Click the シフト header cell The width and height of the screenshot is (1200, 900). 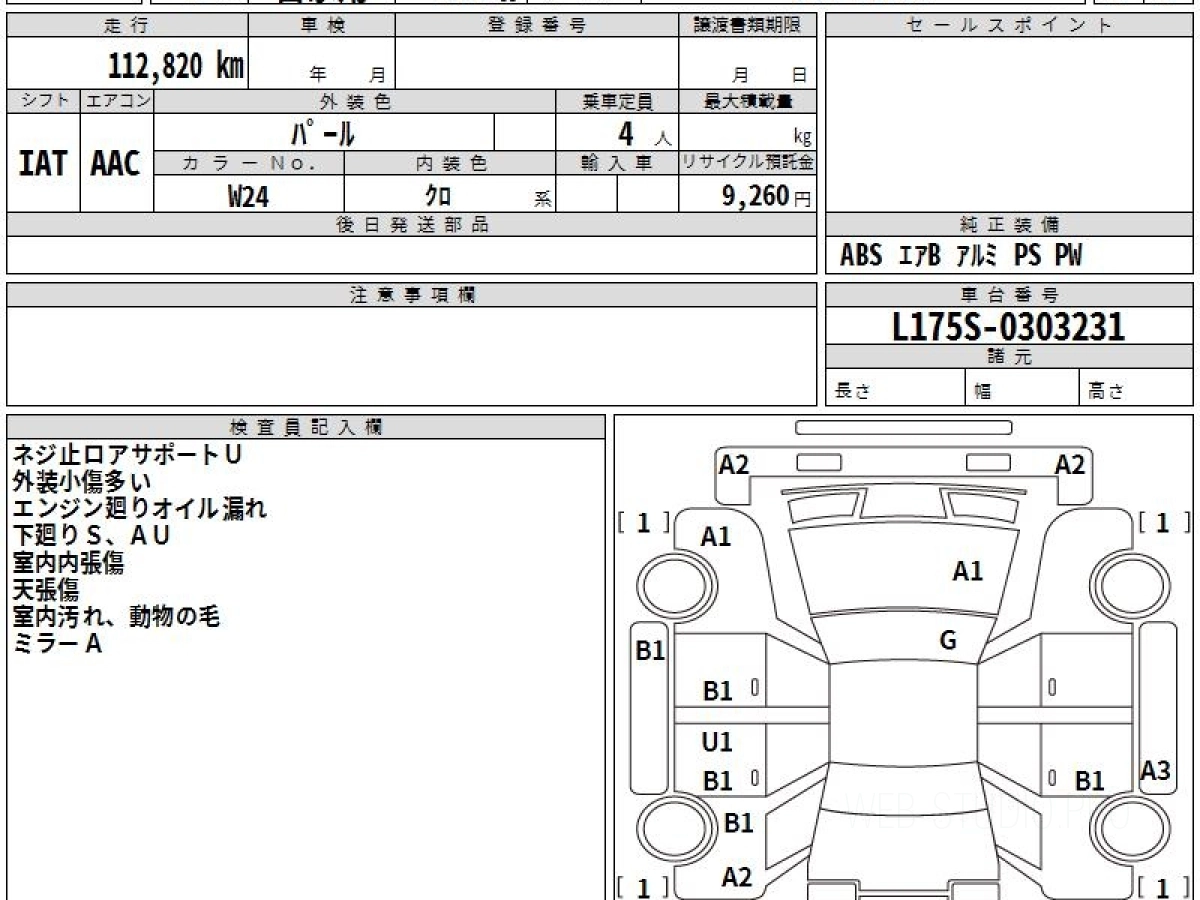[44, 101]
